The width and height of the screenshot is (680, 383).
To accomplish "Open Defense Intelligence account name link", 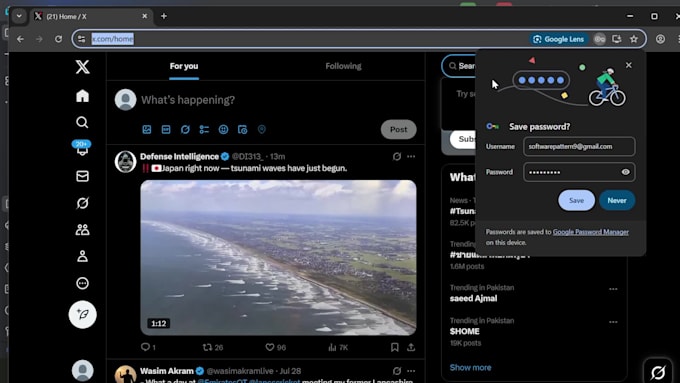I will coord(179,156).
